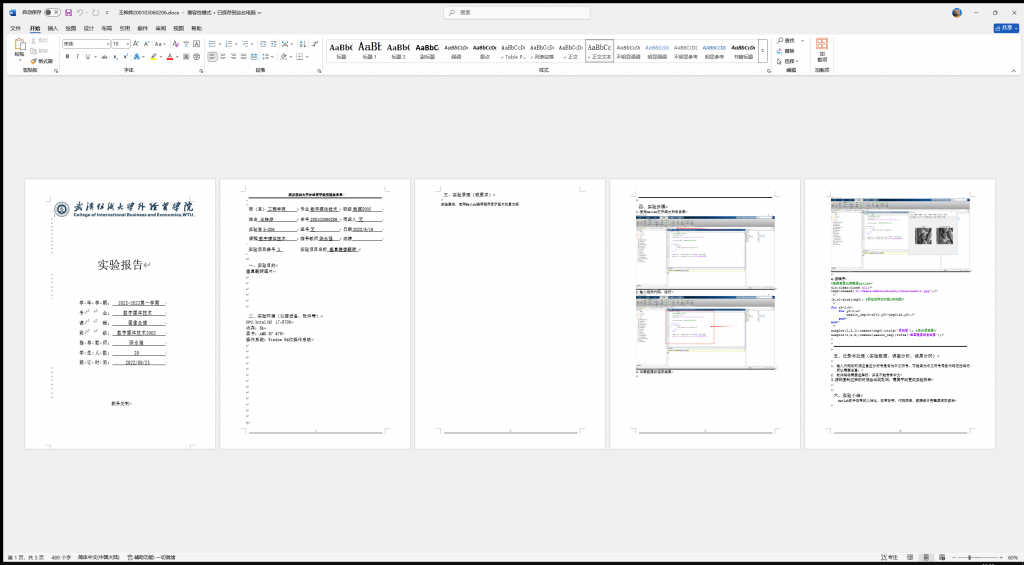Toggle underline formatting
The width and height of the screenshot is (1024, 565).
point(87,57)
